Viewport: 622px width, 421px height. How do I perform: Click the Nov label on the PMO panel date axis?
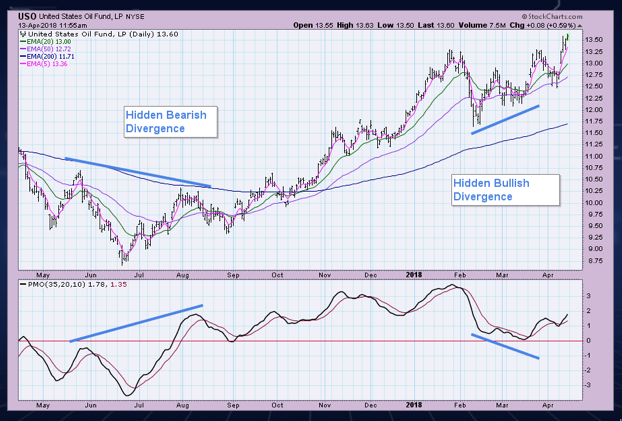tap(325, 406)
